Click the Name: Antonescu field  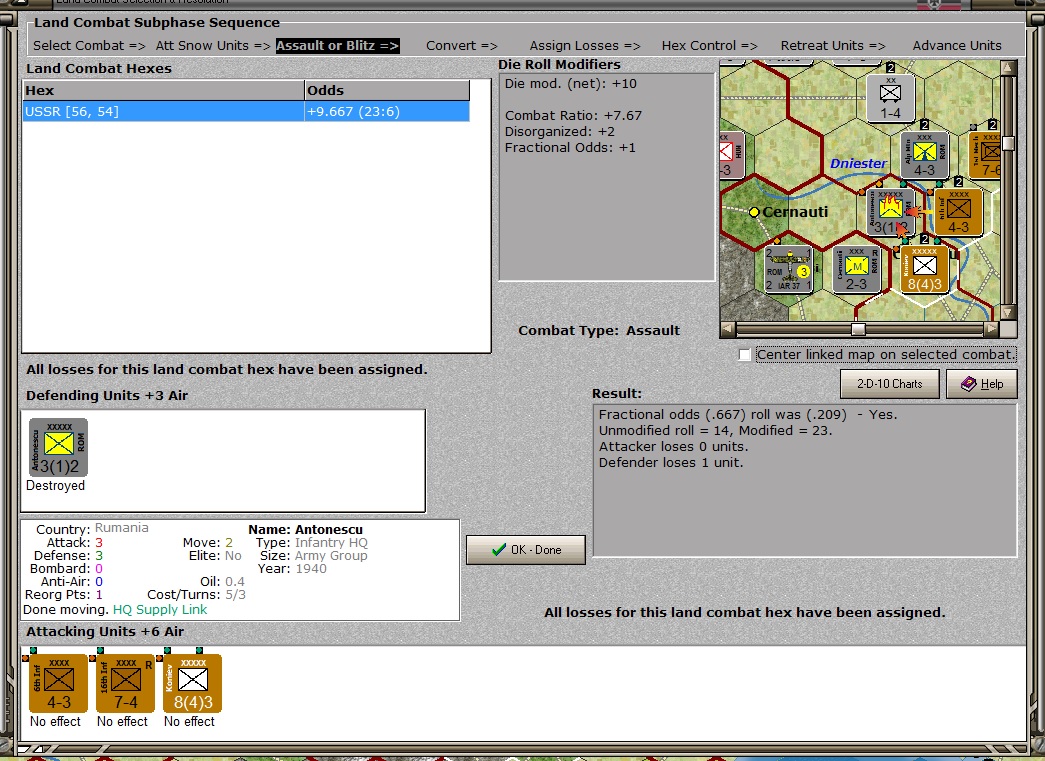point(306,530)
